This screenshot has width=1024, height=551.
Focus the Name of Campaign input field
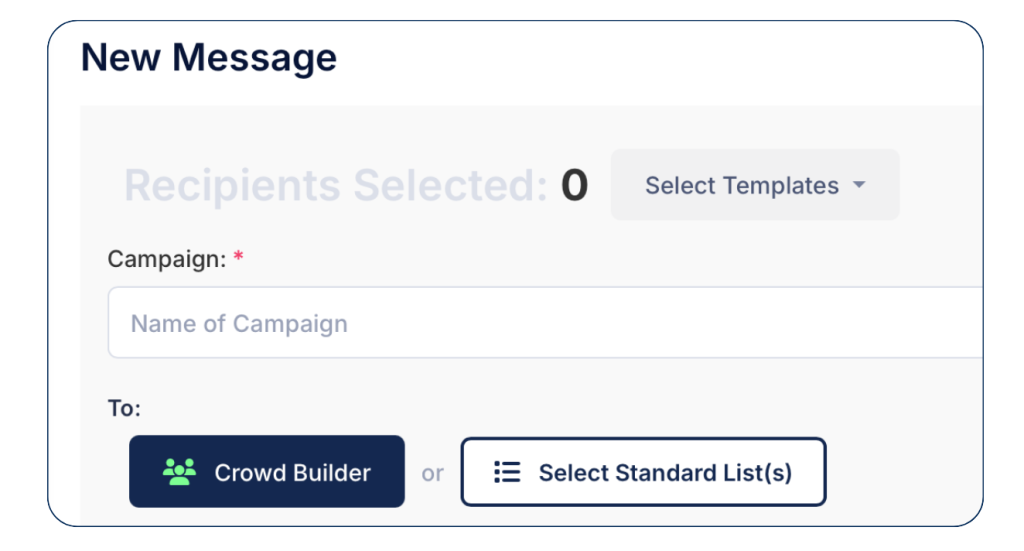545,323
